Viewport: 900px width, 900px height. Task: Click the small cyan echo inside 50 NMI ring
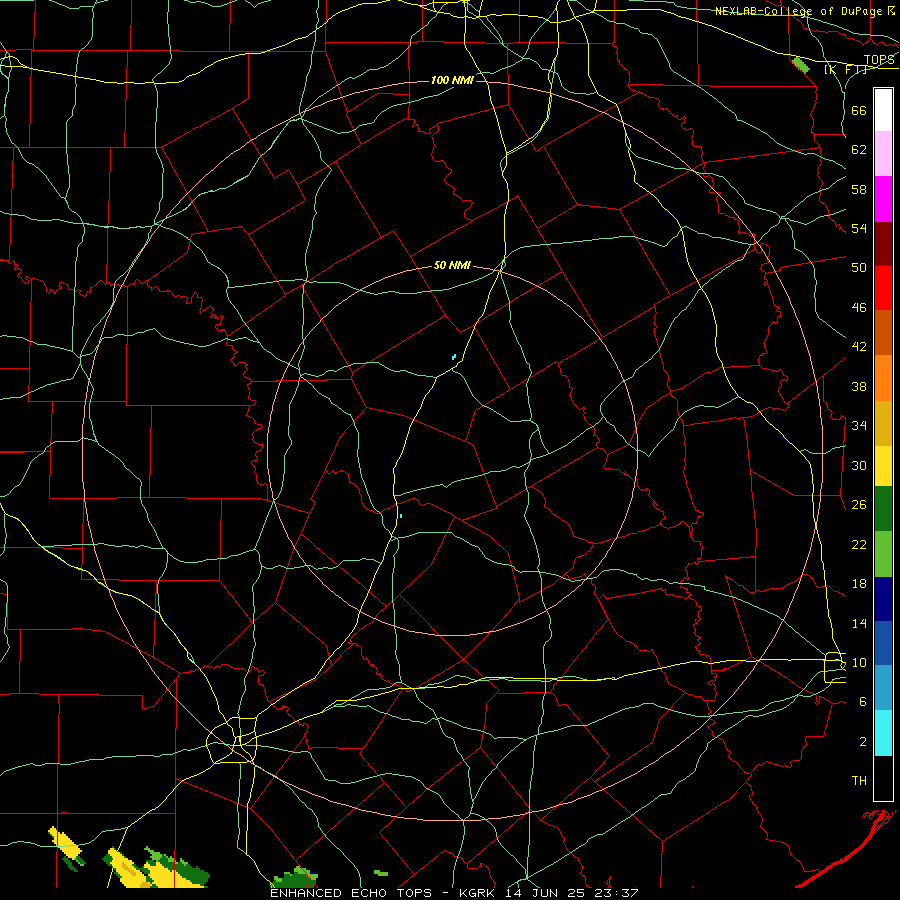(x=454, y=357)
